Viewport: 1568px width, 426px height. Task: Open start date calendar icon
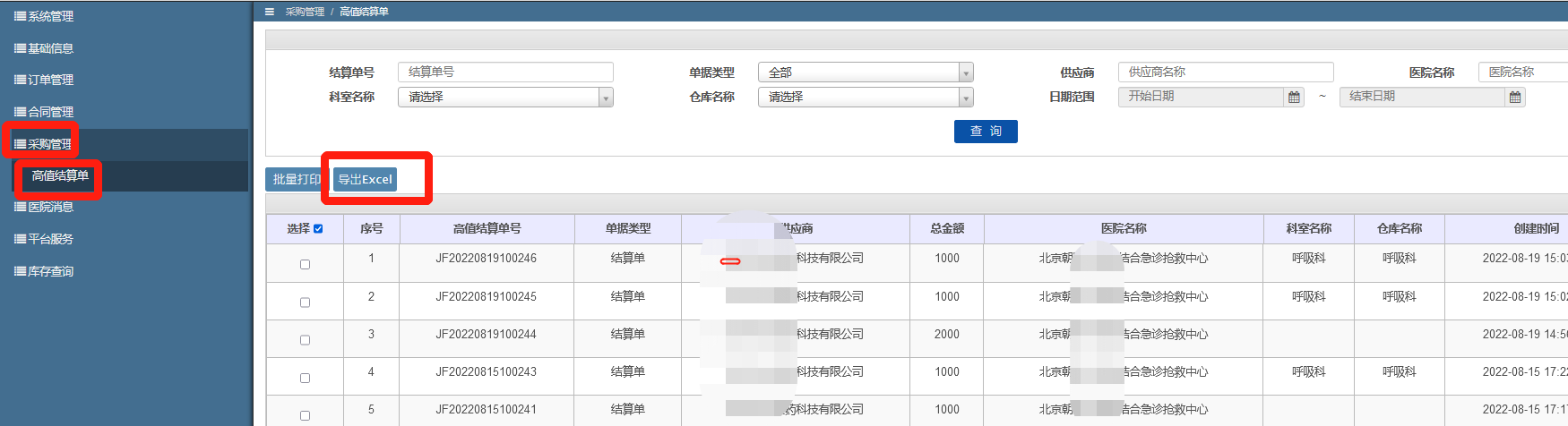click(x=1294, y=97)
